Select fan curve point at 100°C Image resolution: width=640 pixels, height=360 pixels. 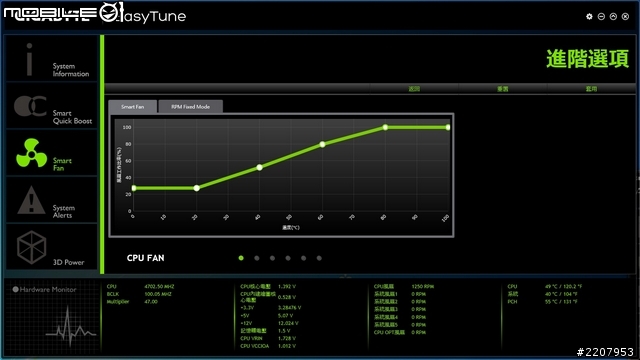click(x=448, y=127)
